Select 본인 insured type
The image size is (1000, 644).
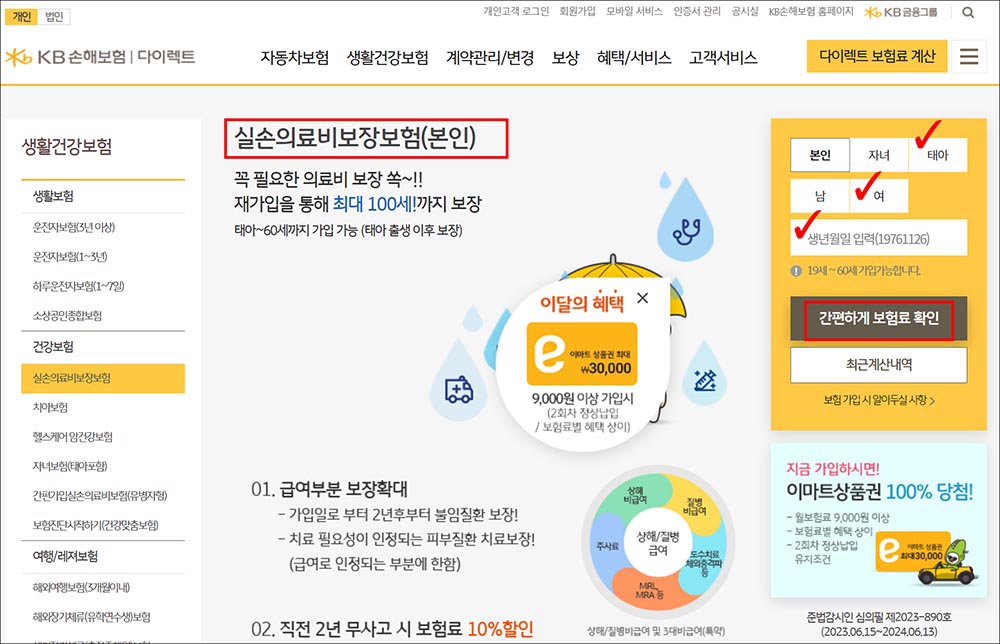820,154
